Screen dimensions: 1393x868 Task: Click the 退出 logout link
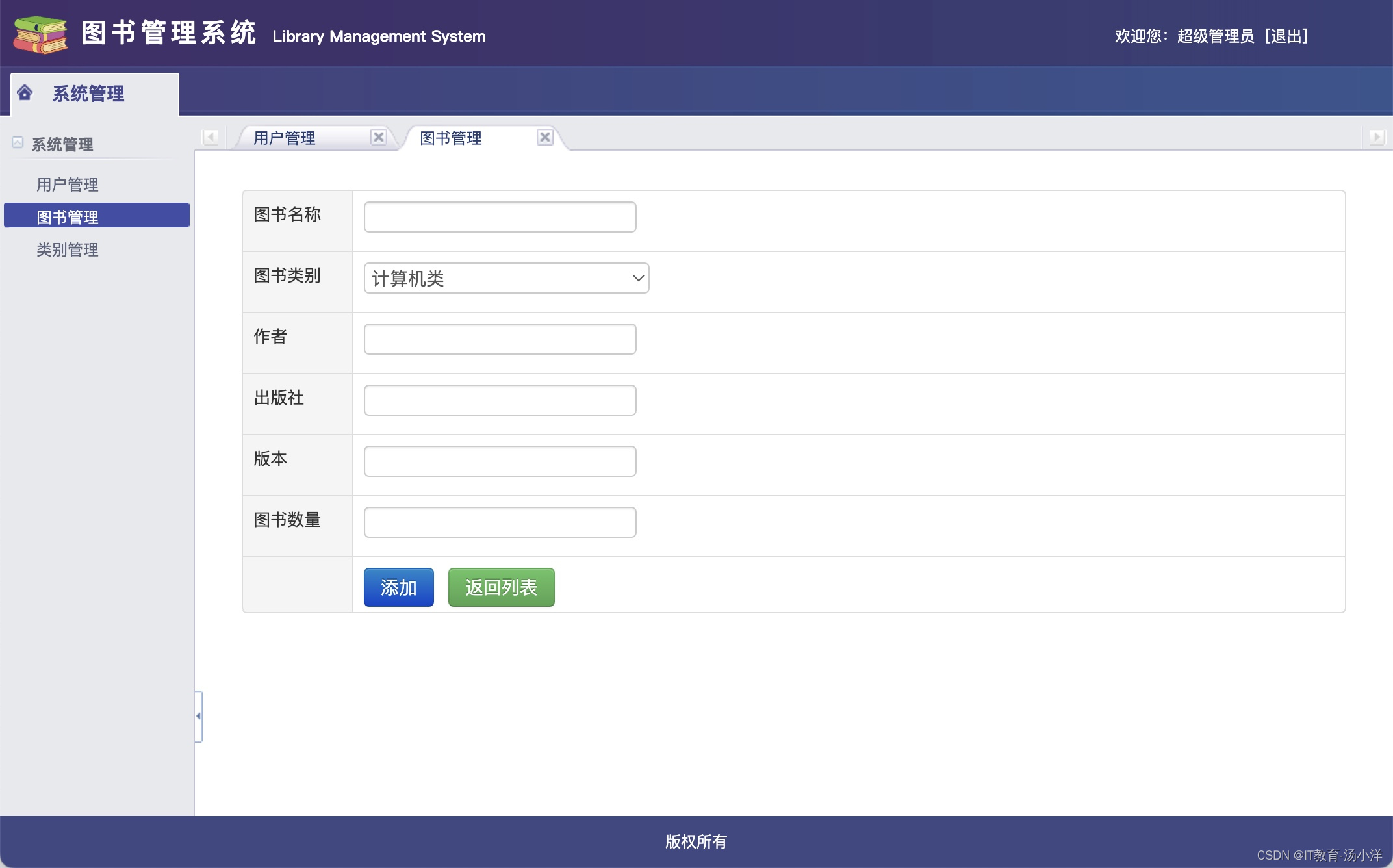[1286, 36]
